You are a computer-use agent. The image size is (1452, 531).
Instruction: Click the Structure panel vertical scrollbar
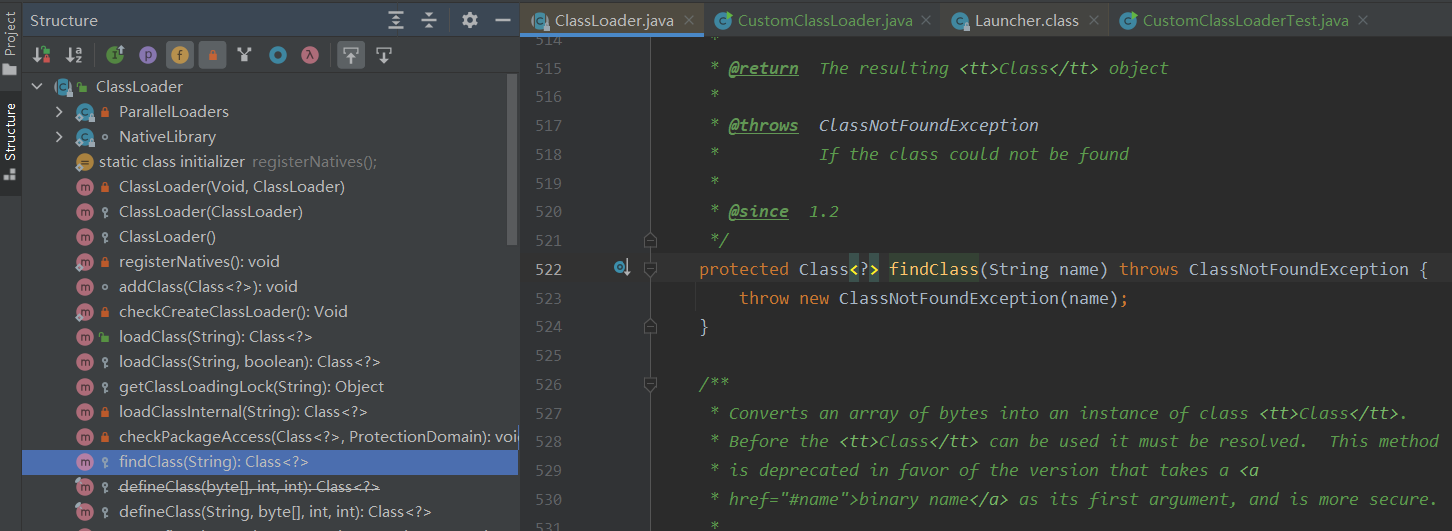point(513,160)
